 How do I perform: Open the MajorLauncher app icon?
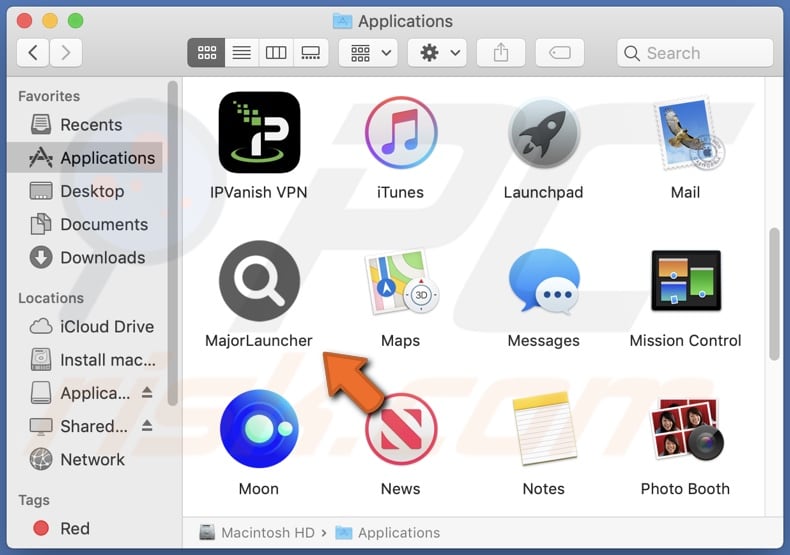(x=259, y=281)
